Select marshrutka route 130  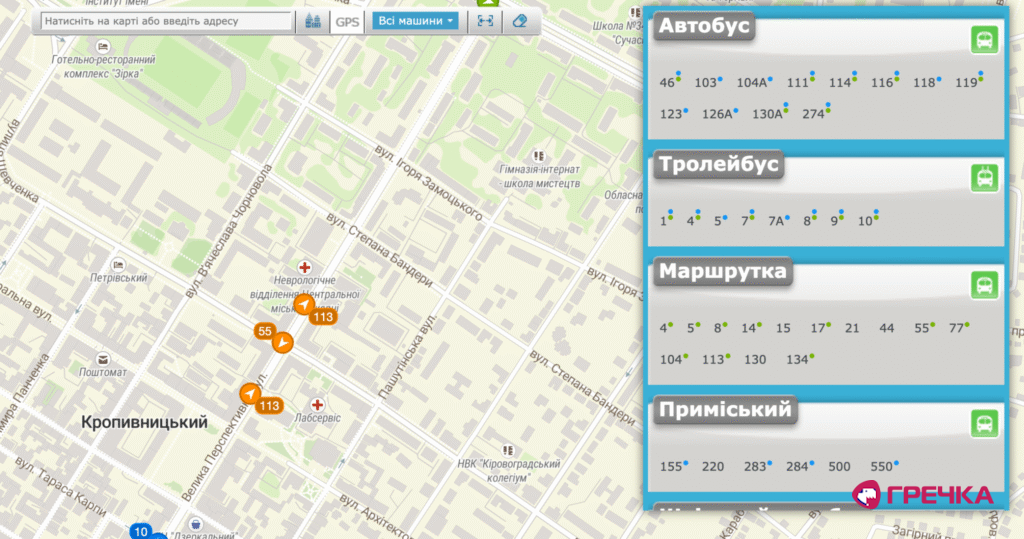click(755, 359)
